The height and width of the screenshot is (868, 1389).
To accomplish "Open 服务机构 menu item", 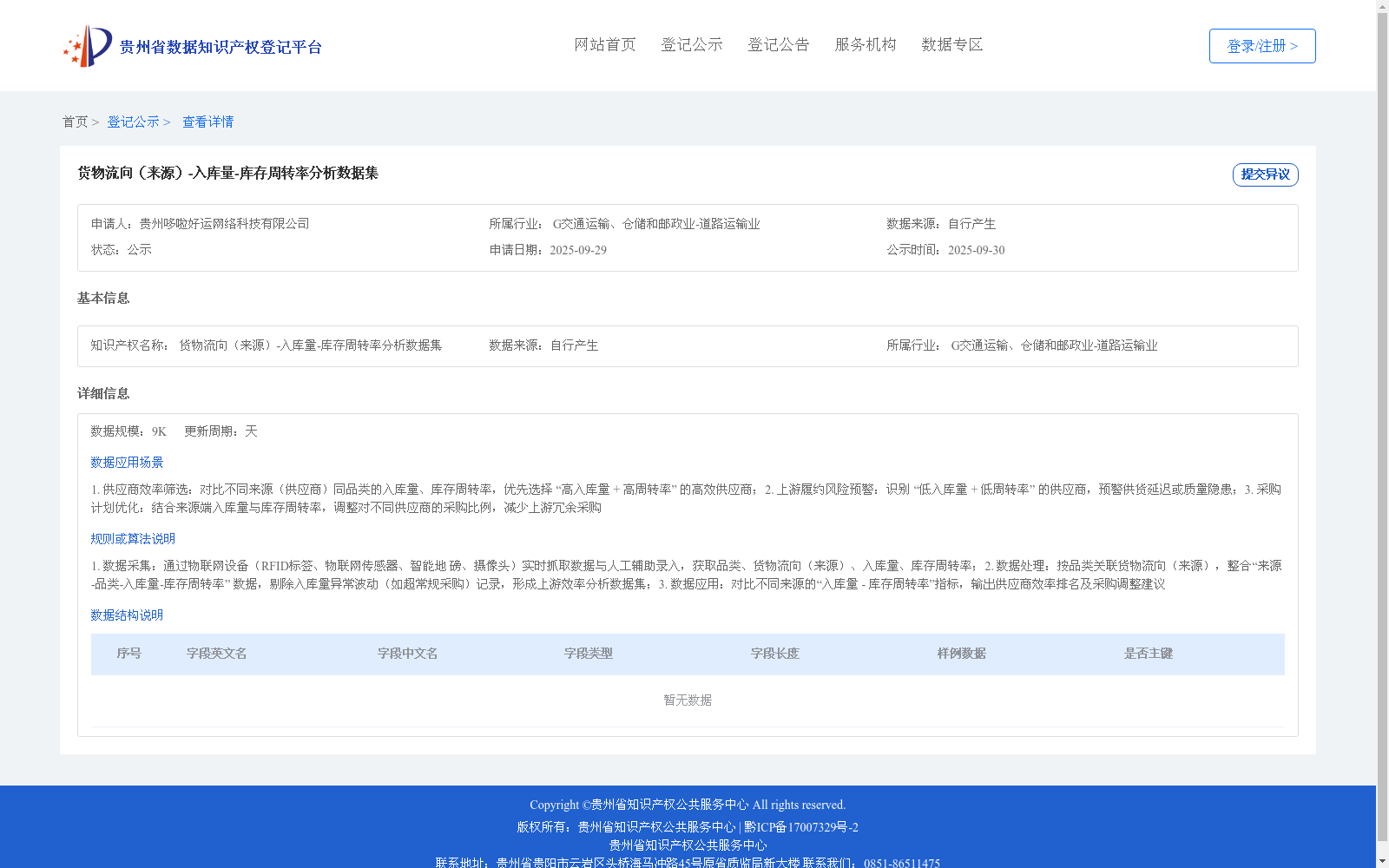I will 866,44.
